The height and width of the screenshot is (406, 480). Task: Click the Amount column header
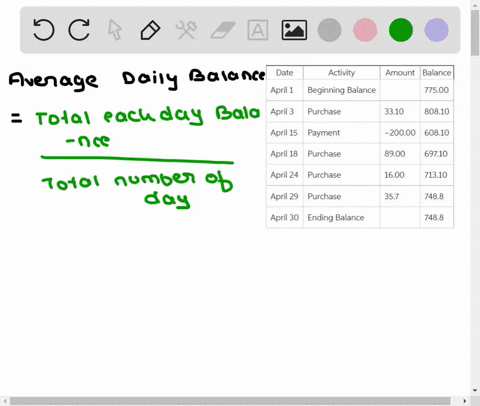click(400, 73)
